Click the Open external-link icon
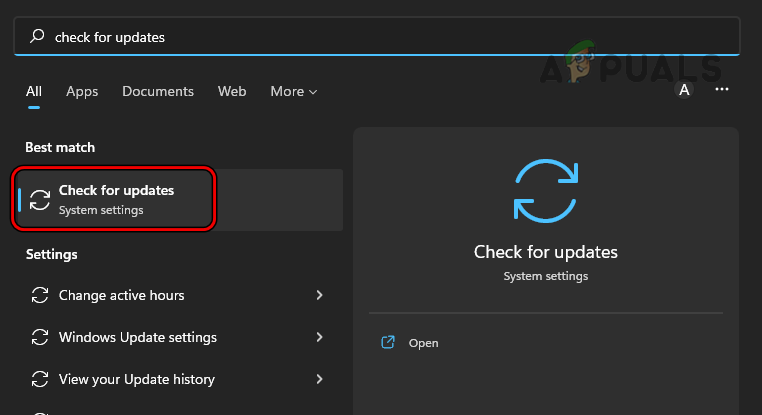 point(388,343)
